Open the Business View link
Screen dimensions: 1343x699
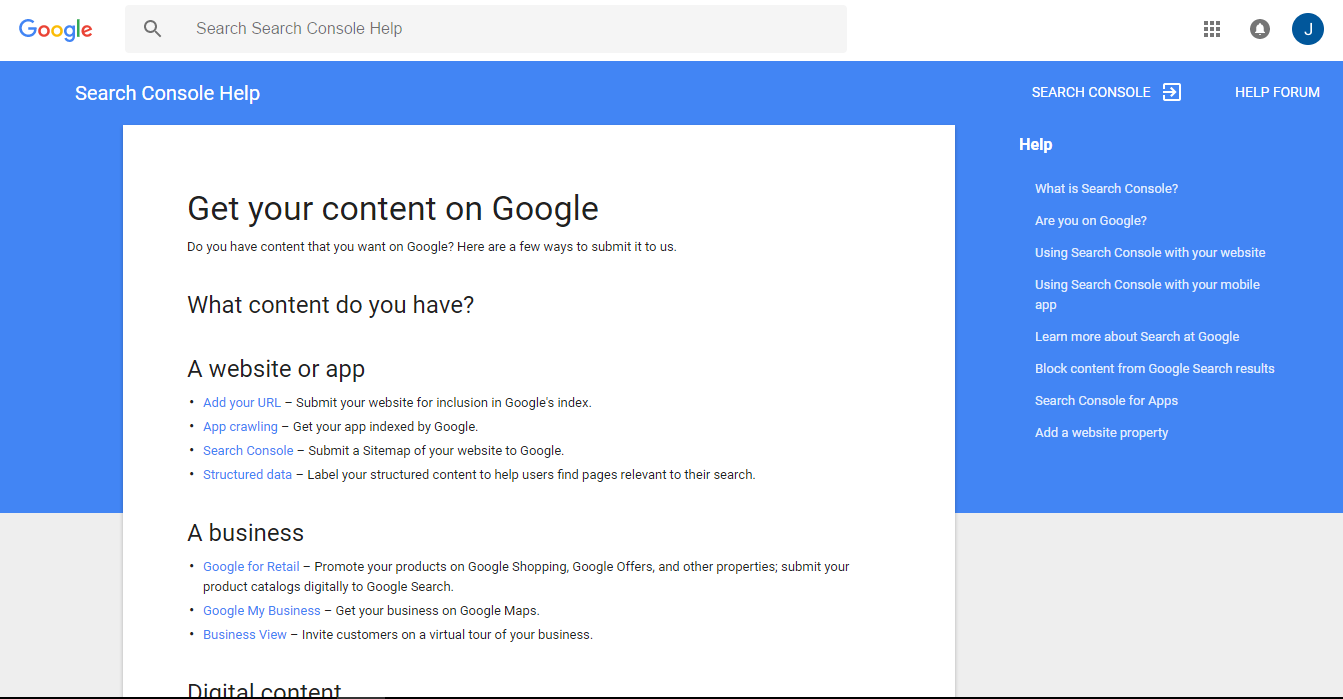click(x=245, y=635)
